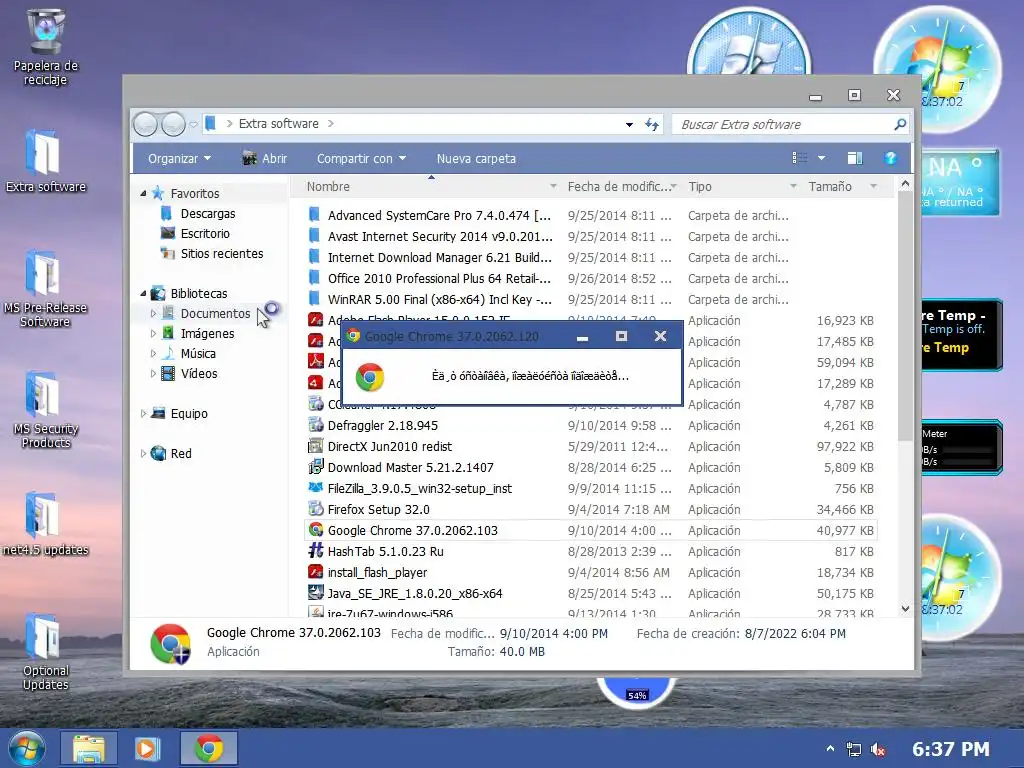Click the Abrir toolbar button

point(264,159)
